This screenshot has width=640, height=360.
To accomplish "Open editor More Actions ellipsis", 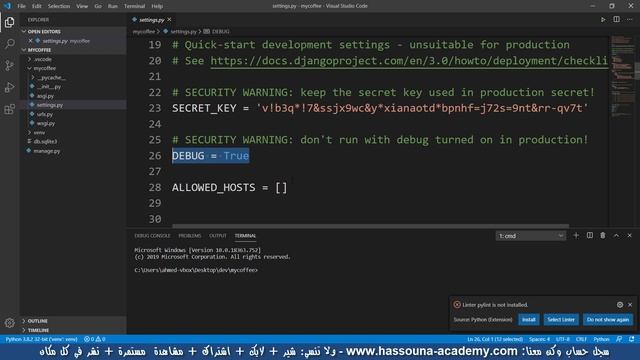I will (x=630, y=20).
